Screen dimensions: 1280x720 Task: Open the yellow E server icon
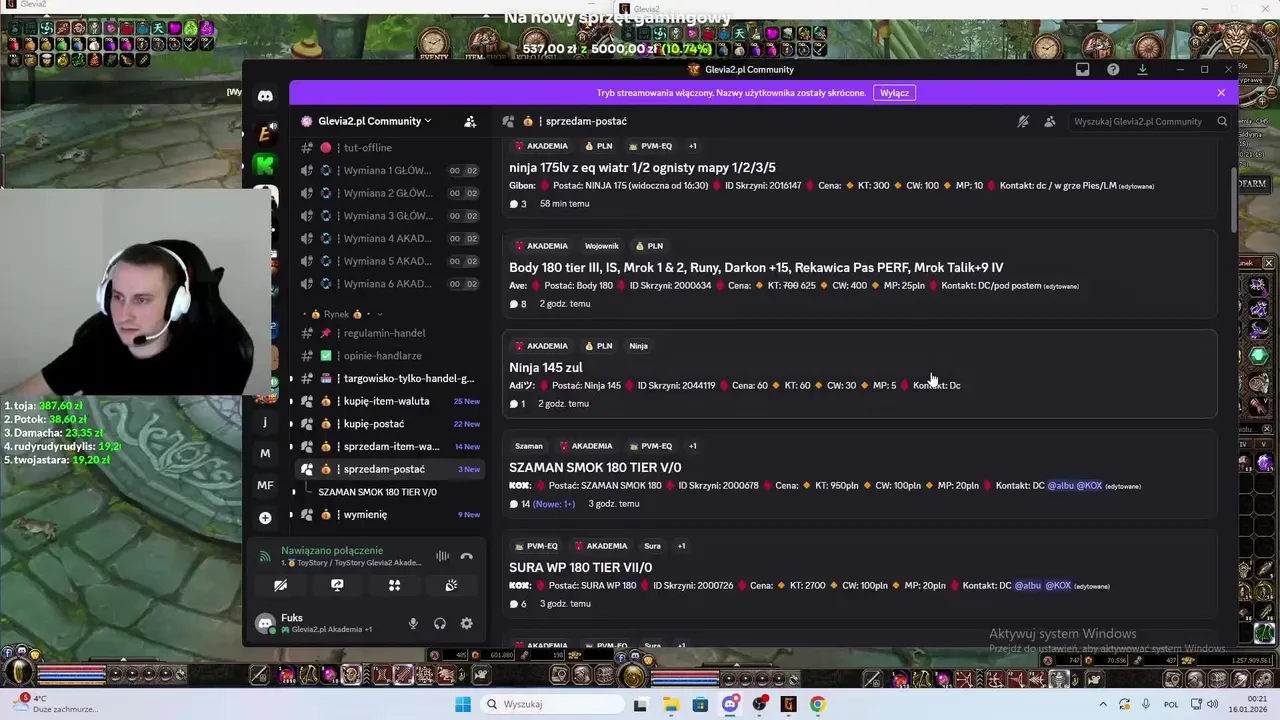click(265, 132)
